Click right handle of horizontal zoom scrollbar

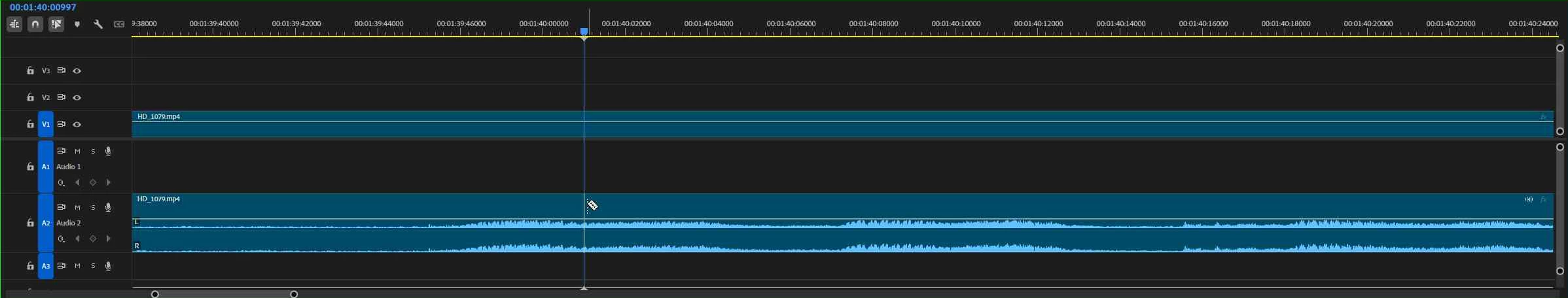point(294,294)
